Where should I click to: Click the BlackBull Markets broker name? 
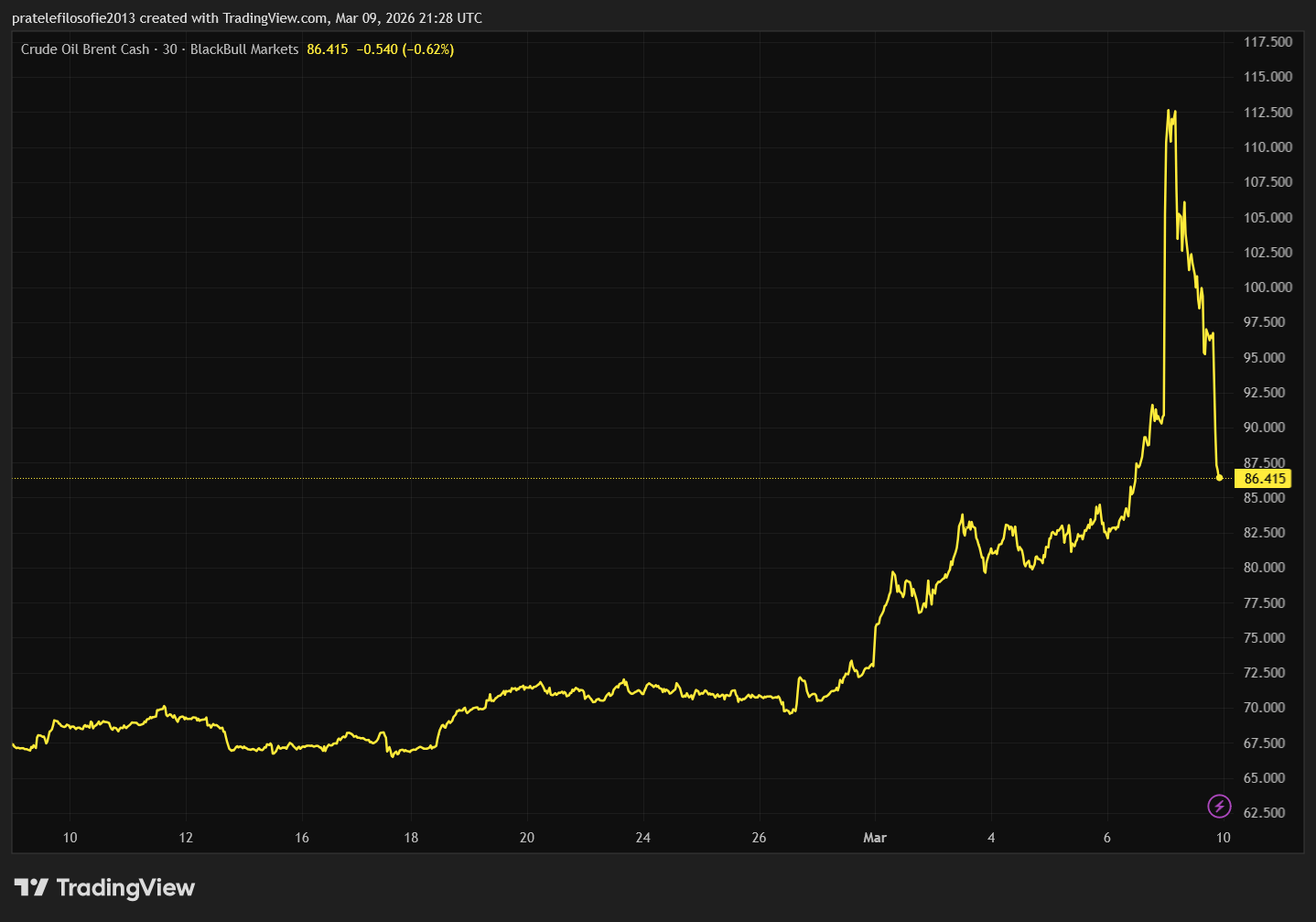pyautogui.click(x=244, y=49)
